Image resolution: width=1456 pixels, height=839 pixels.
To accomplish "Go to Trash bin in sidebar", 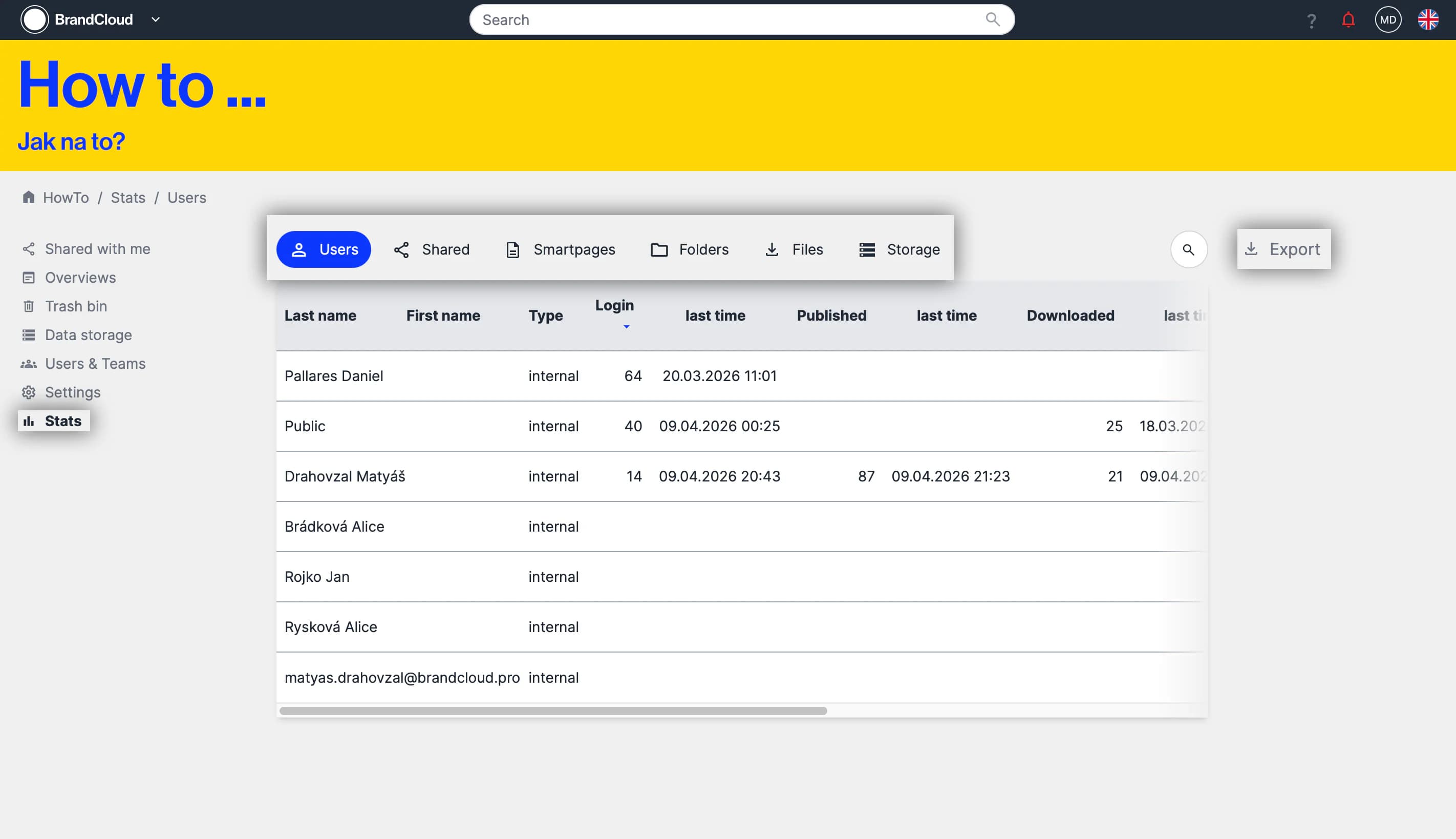I will (75, 306).
